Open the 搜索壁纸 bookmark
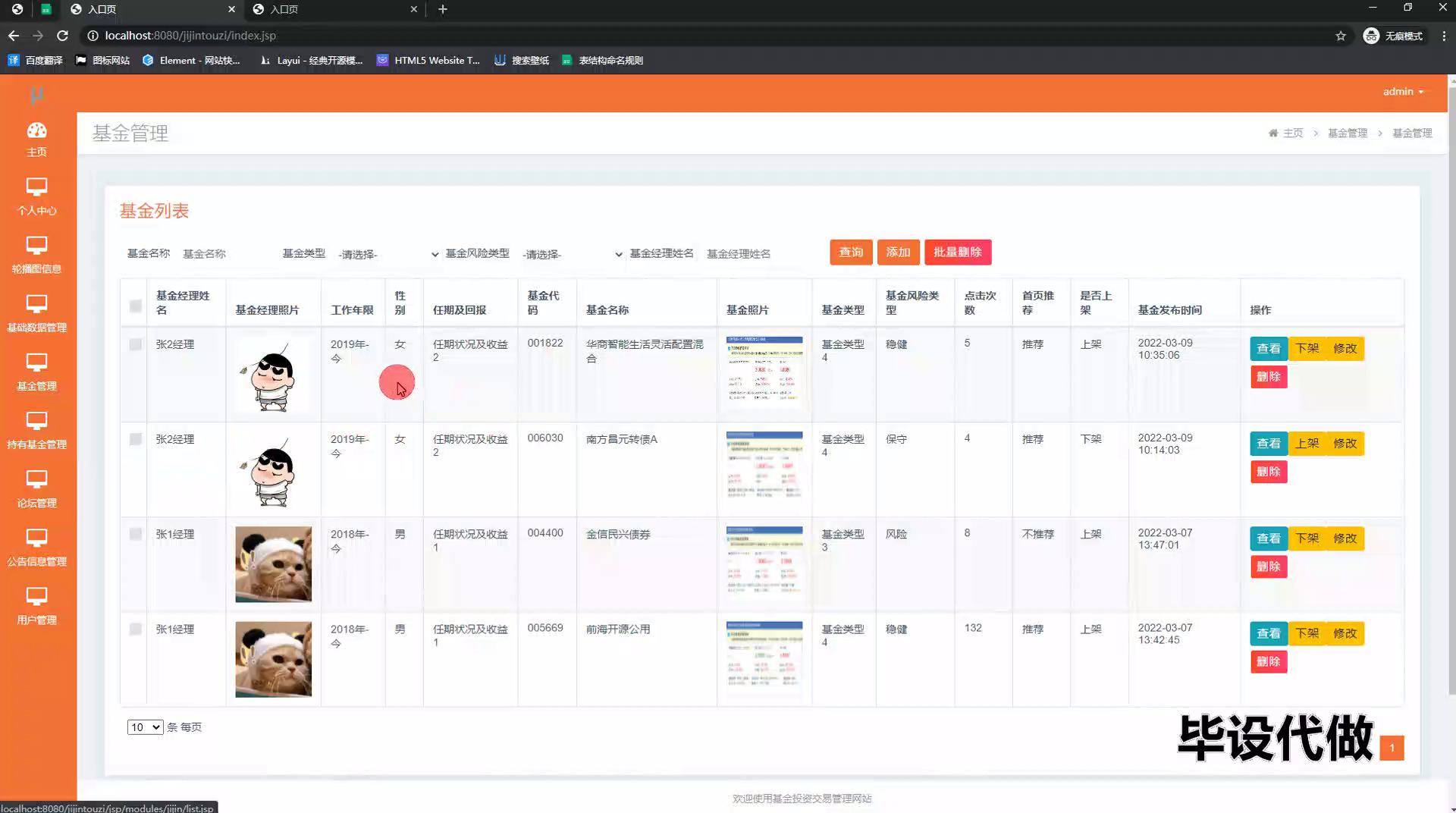Image resolution: width=1456 pixels, height=813 pixels. click(522, 60)
